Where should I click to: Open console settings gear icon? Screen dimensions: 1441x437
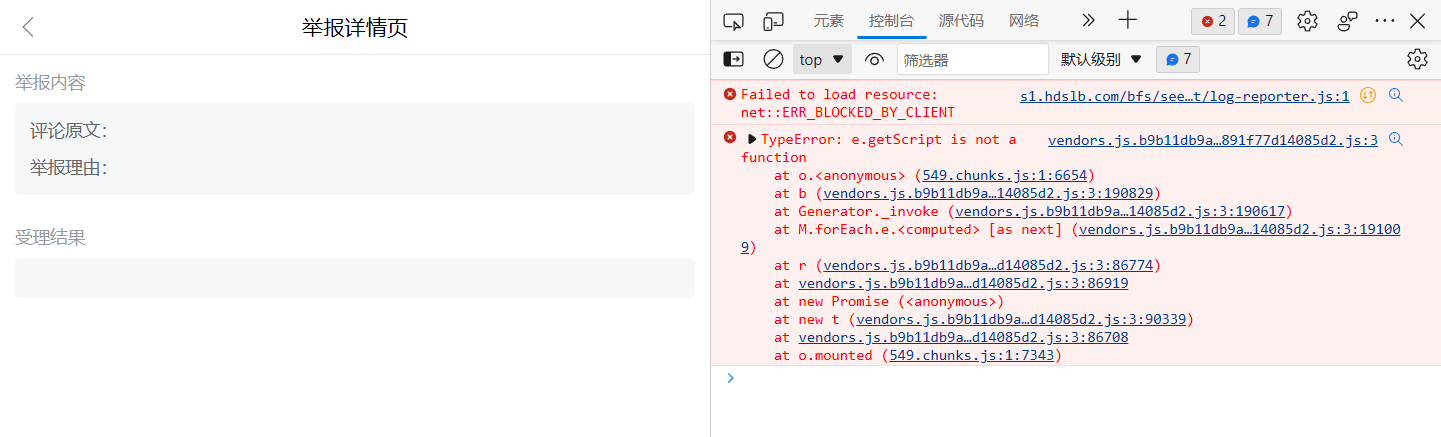[1417, 59]
